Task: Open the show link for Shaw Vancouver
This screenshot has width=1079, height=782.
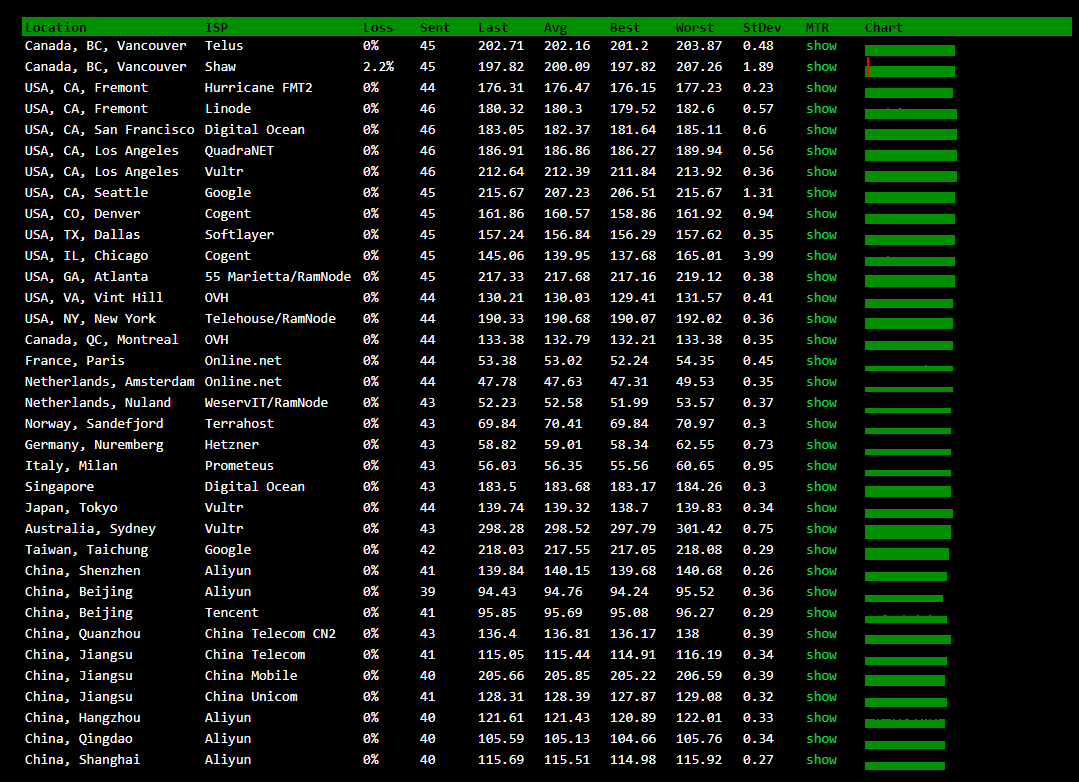Action: [x=821, y=67]
